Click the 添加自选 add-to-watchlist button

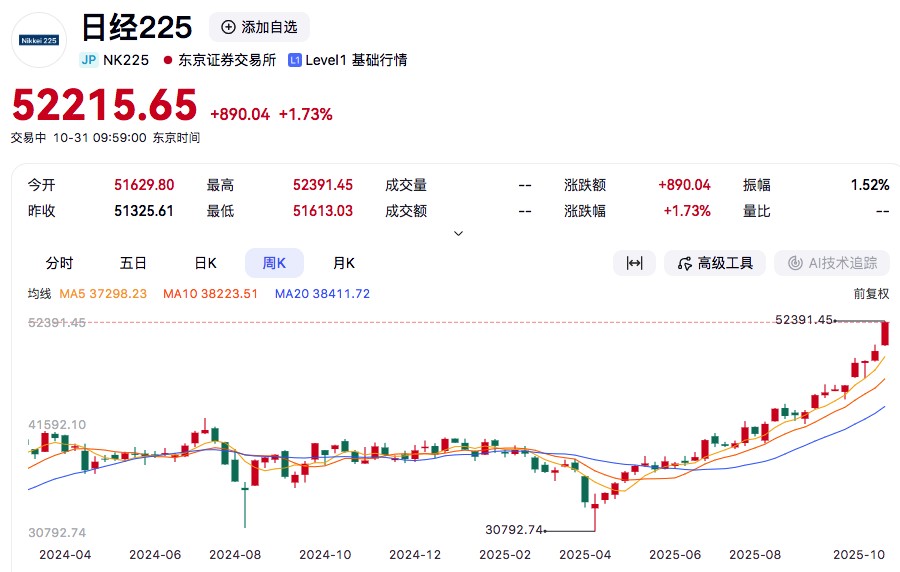260,27
